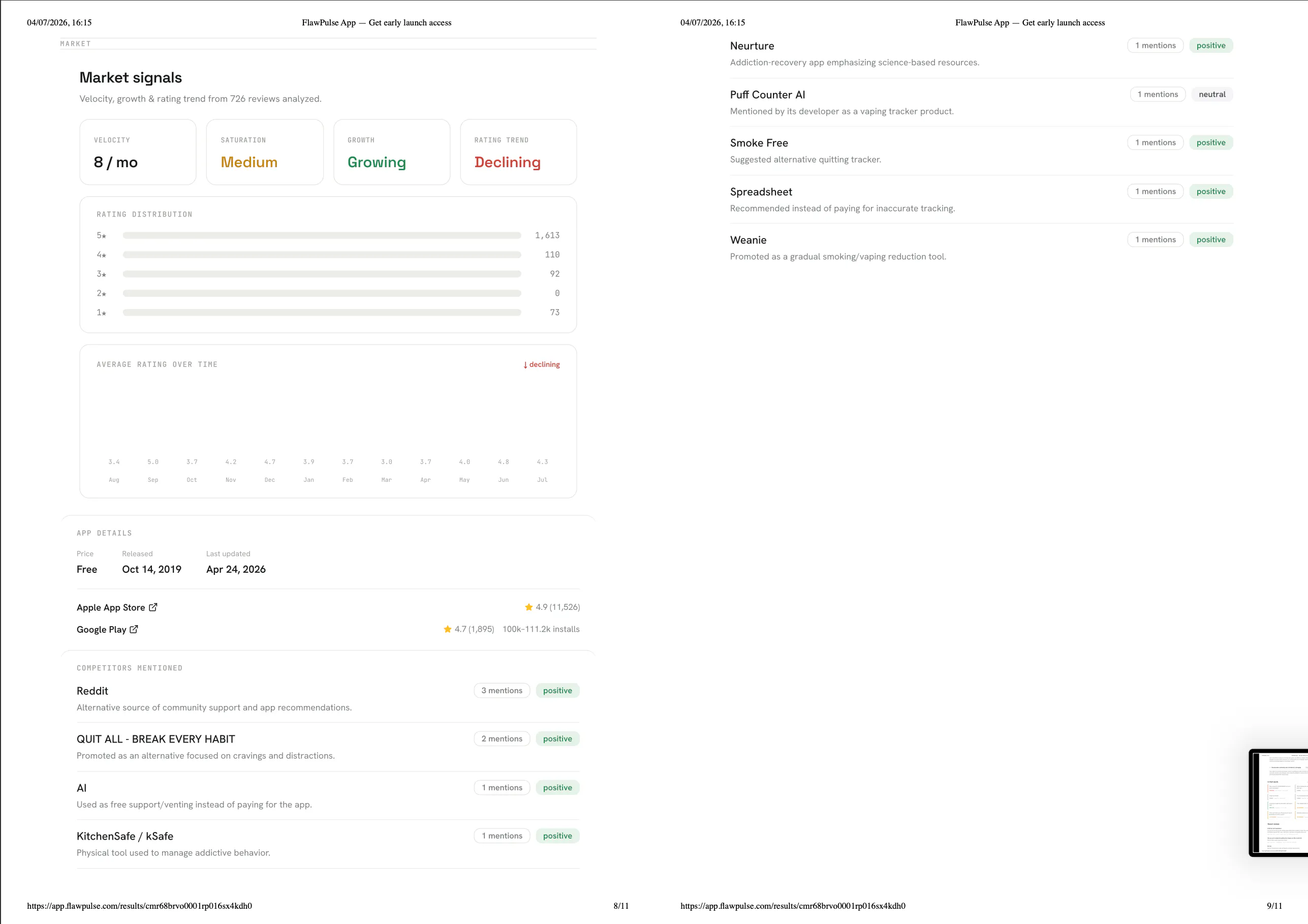The height and width of the screenshot is (924, 1308).
Task: Click Smoke Free's 1 mentions badge
Action: coord(1156,142)
